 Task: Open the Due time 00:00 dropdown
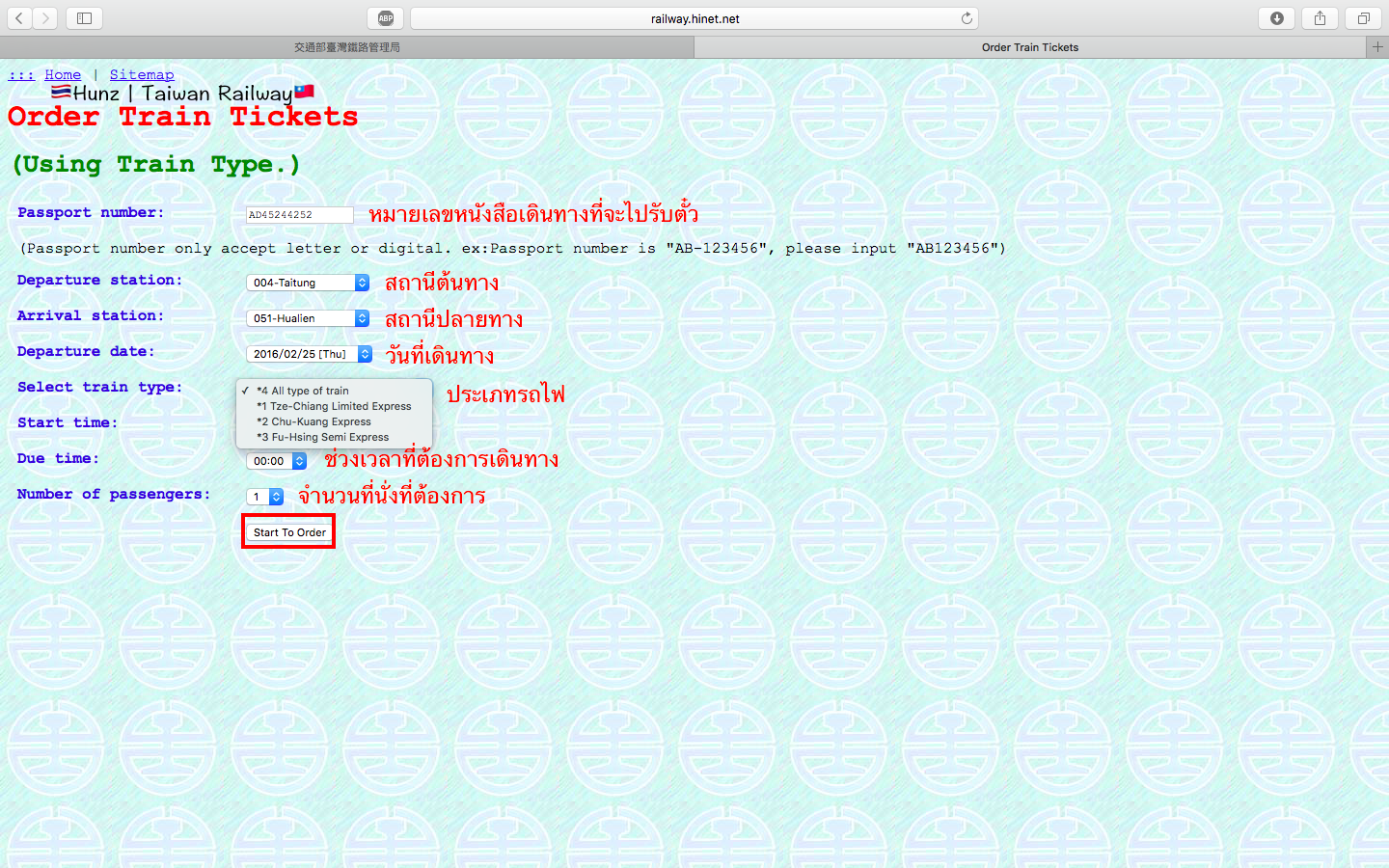(276, 461)
